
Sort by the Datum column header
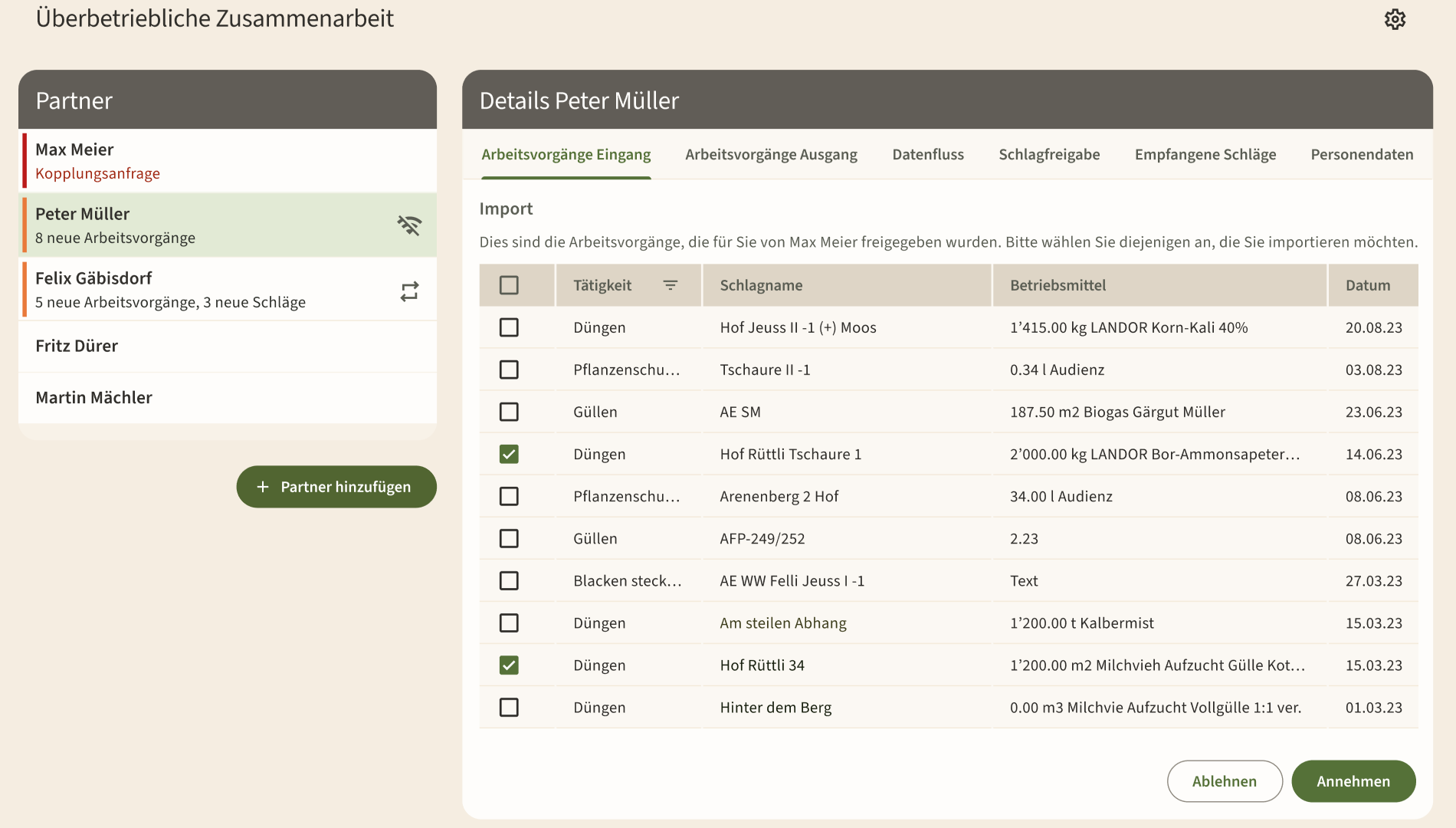(1367, 285)
